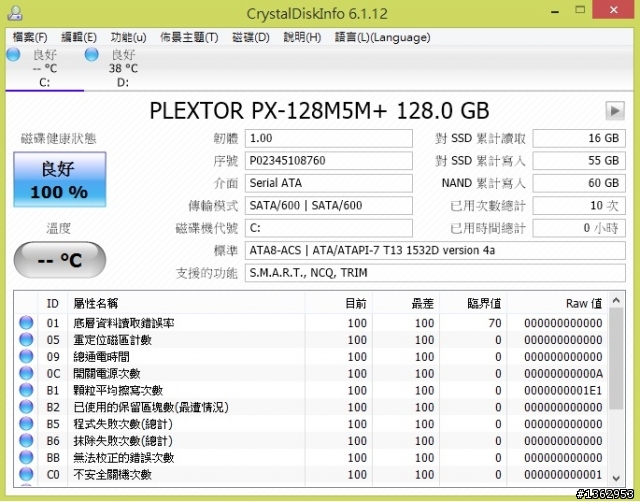Screen dimensions: 640x502
Task: Click the 介面 field showing Serial ATA
Action: click(x=329, y=183)
